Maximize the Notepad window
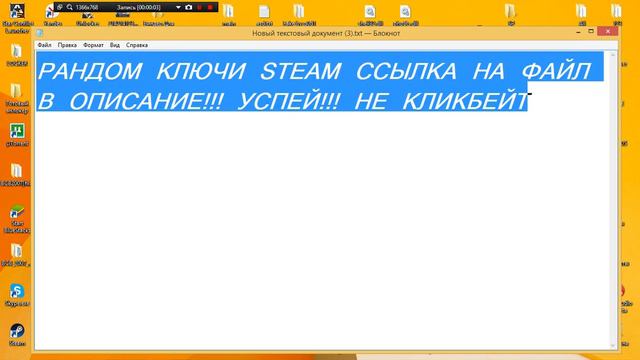The height and width of the screenshot is (360, 640). tap(591, 31)
